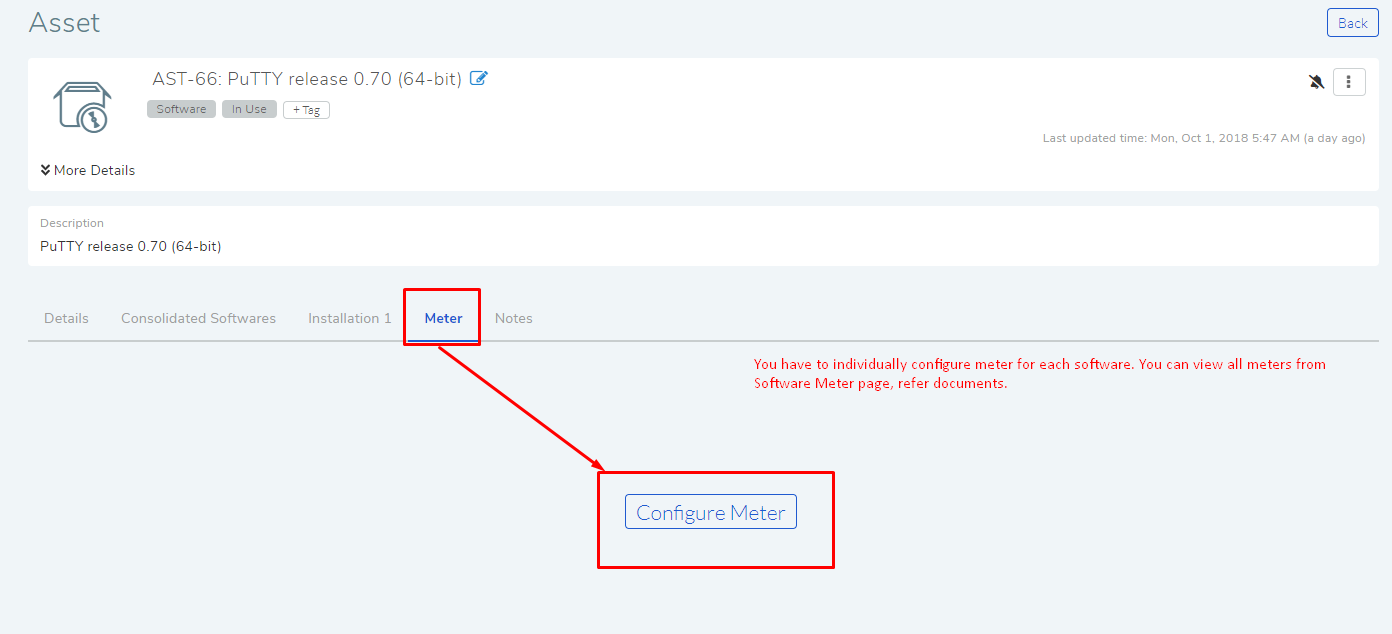The image size is (1392, 634).
Task: Click the red note about configuring meters individually
Action: coord(1040,373)
